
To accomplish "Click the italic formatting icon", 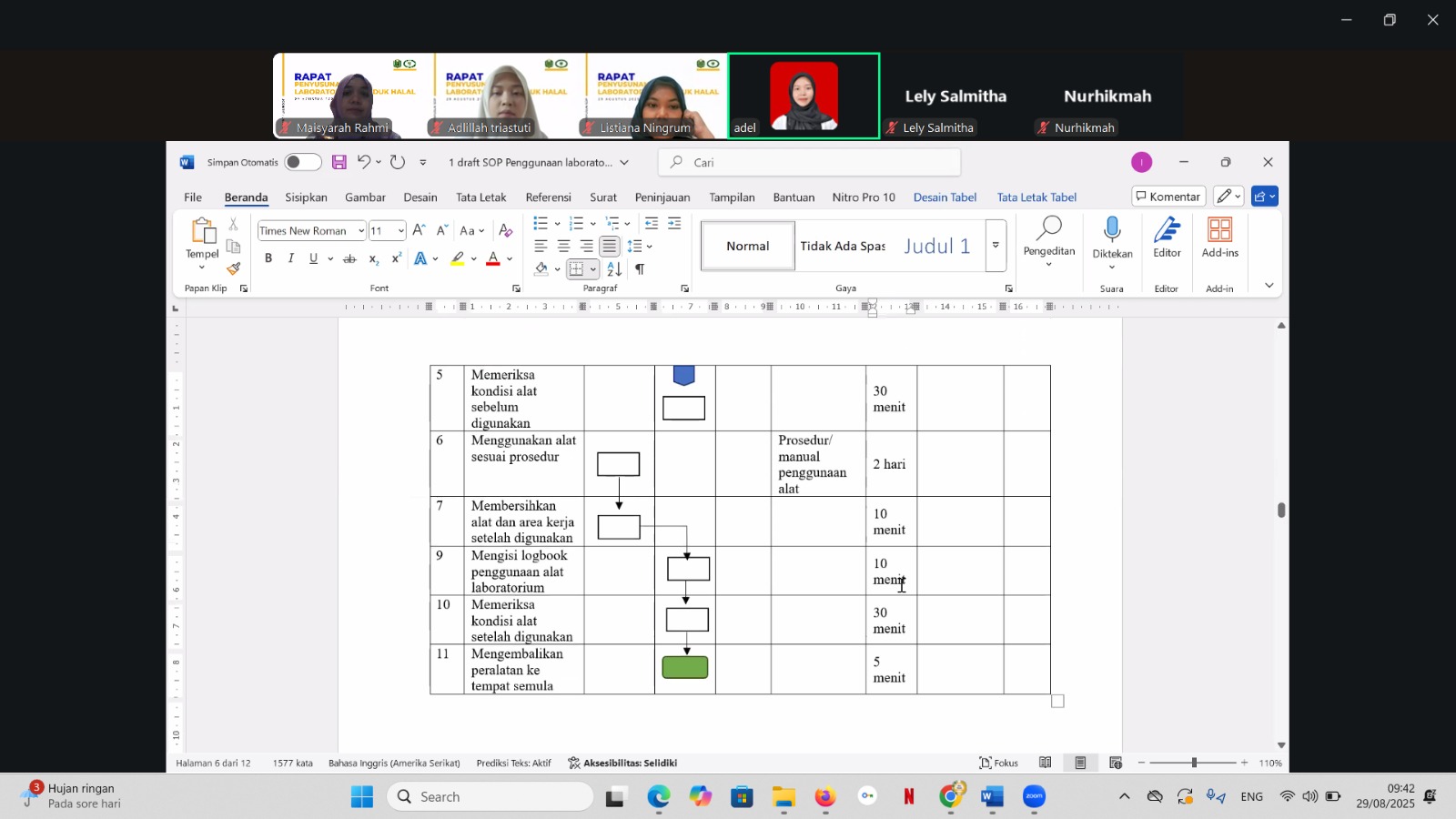I will point(290,258).
